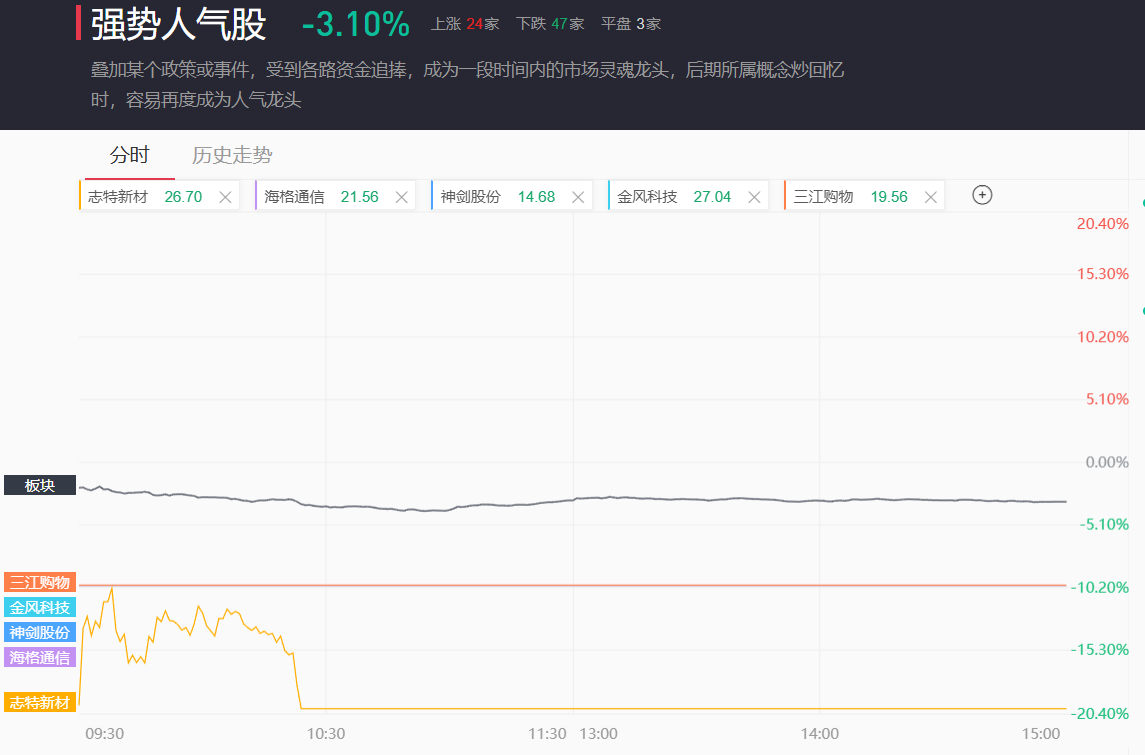Click the 神剑股份 legend label
Image resolution: width=1145 pixels, height=755 pixels.
[40, 632]
